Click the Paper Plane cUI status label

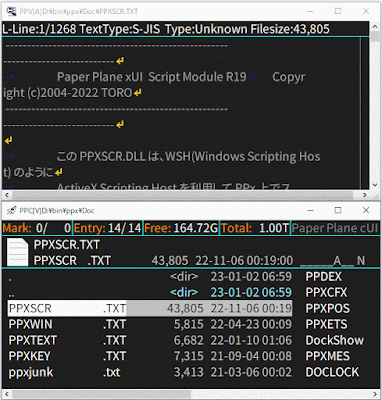click(x=335, y=228)
